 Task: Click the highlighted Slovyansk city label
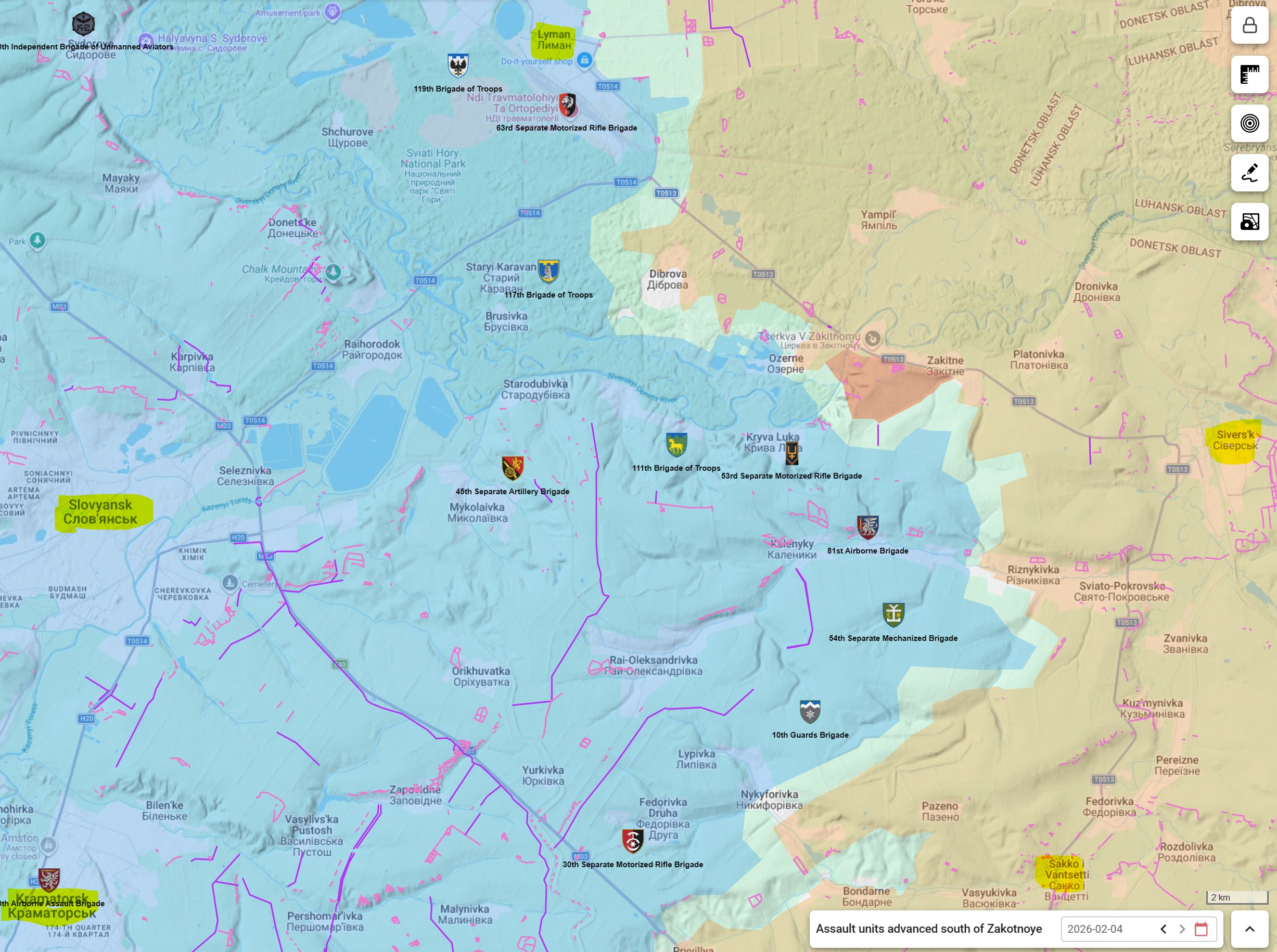point(101,512)
